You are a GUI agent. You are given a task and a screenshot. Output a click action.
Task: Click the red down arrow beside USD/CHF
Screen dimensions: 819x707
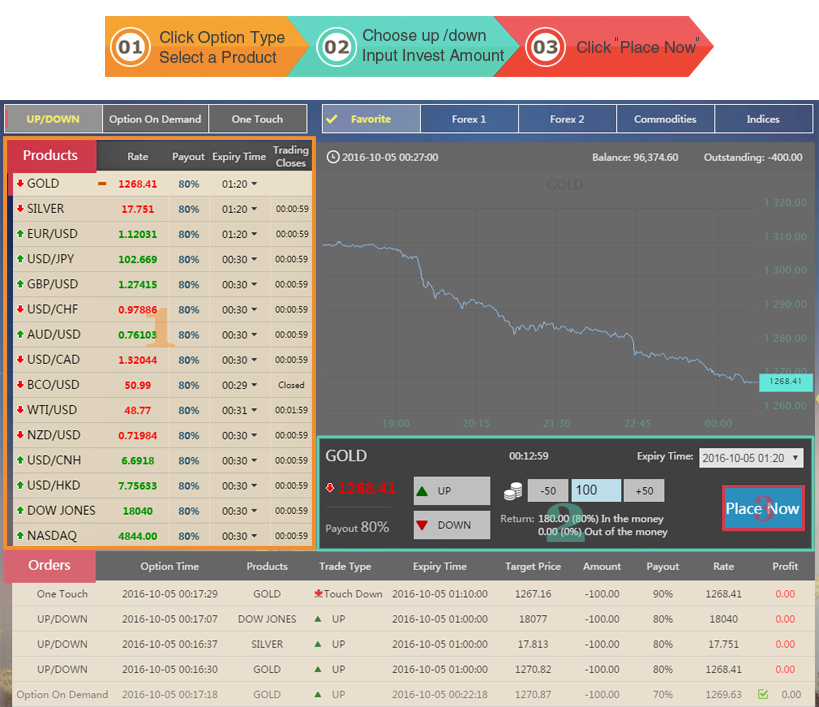click(x=20, y=309)
